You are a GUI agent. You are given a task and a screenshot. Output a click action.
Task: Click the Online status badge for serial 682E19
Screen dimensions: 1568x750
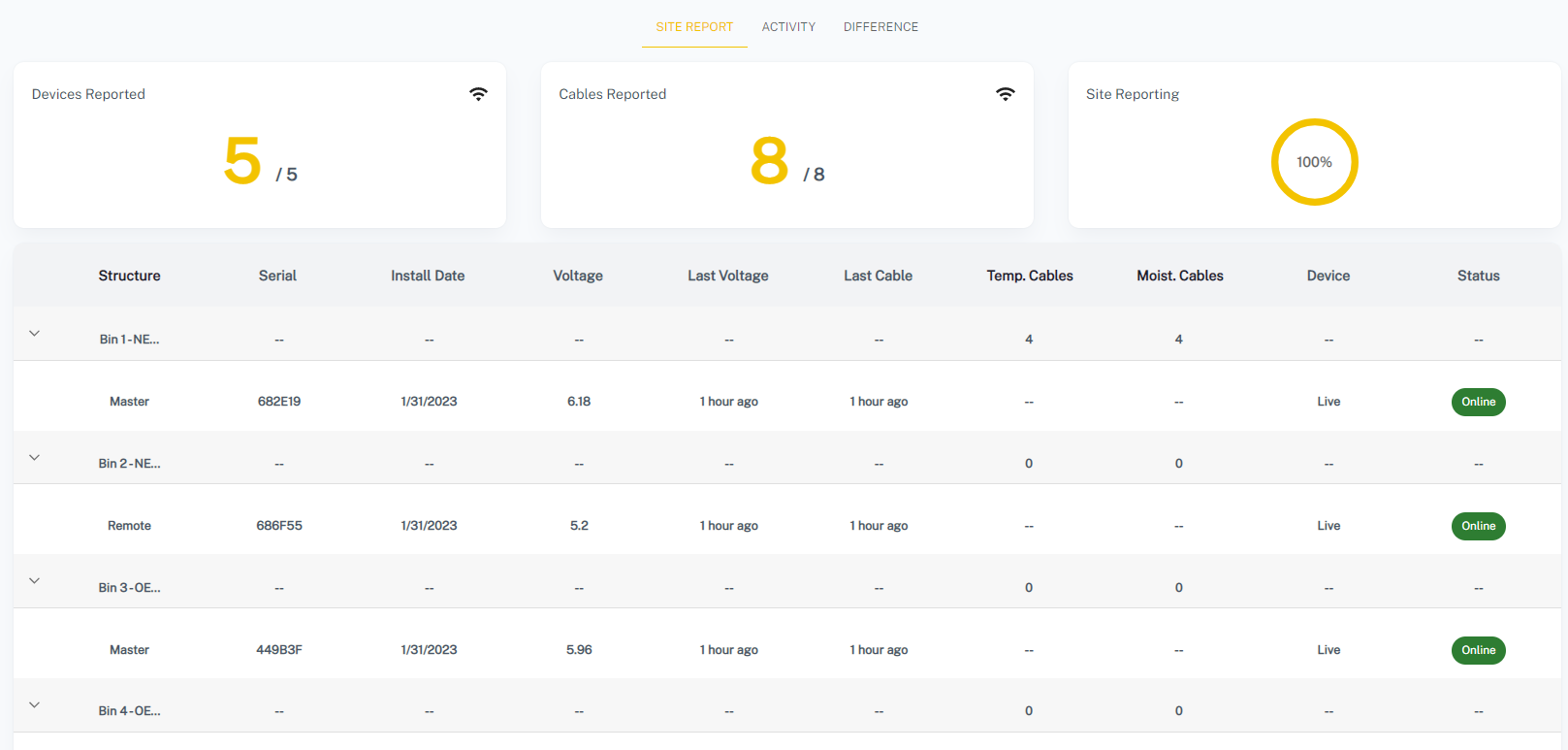[x=1477, y=402]
